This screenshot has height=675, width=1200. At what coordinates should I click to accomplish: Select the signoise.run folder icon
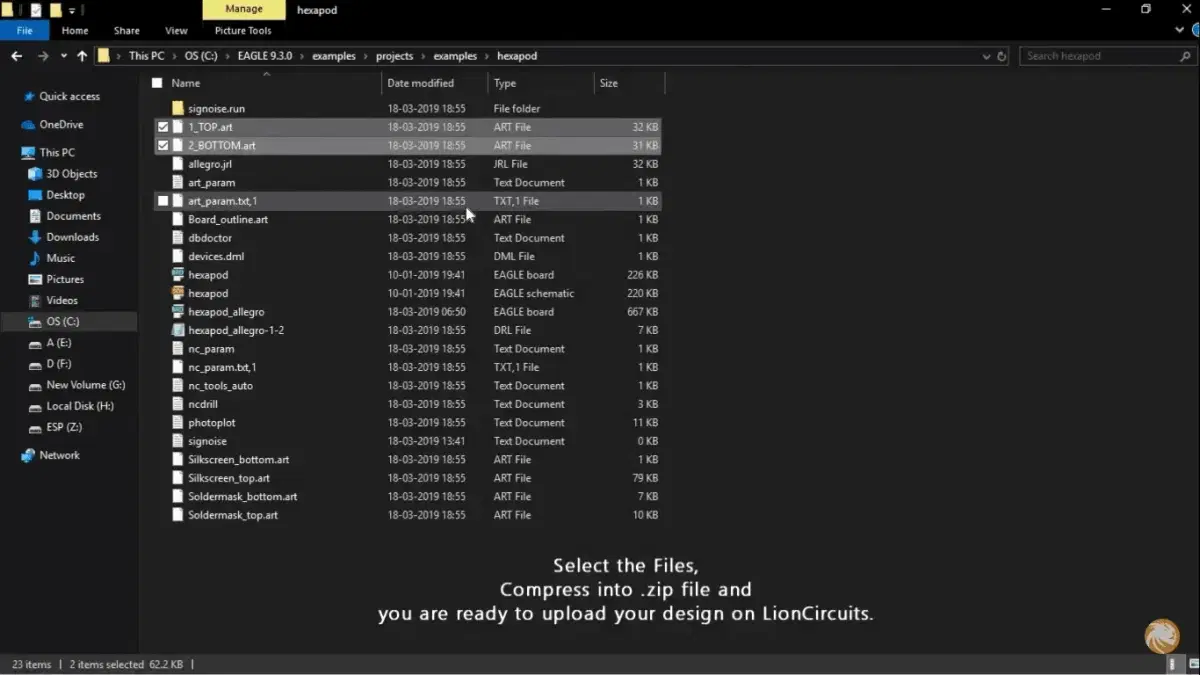tap(178, 108)
